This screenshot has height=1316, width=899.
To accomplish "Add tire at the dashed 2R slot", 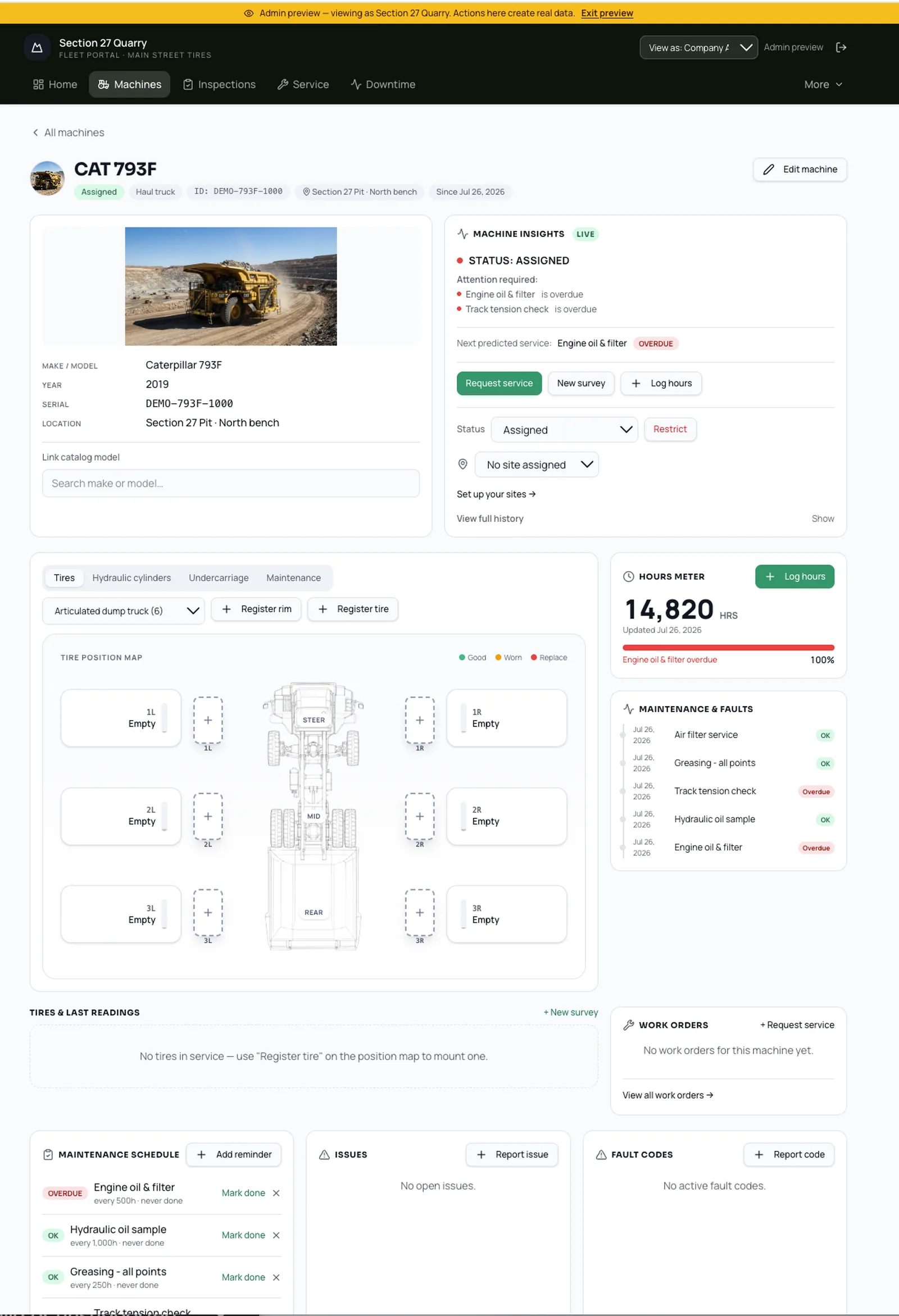I will tap(420, 816).
